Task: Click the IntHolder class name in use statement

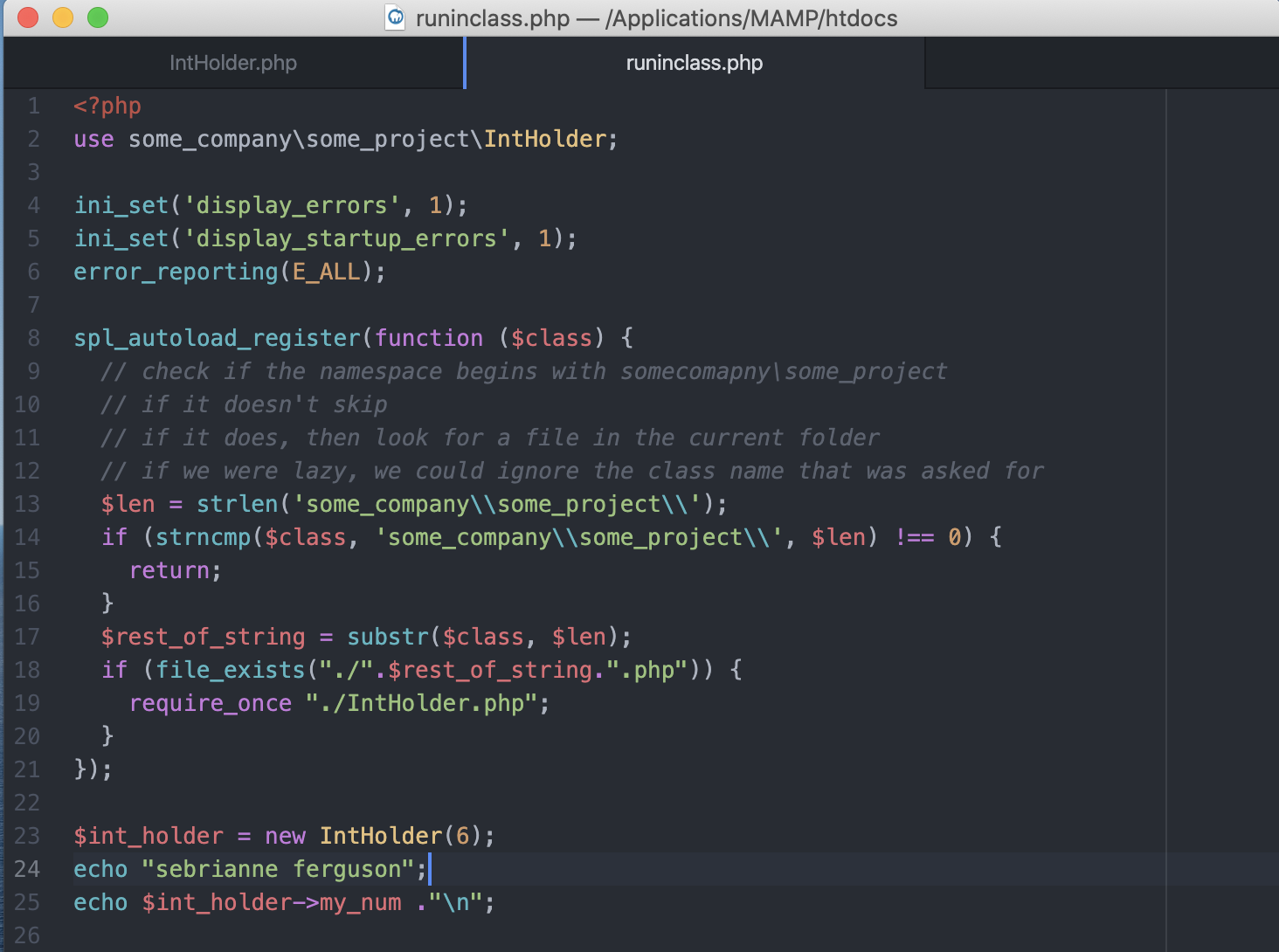Action: point(544,139)
